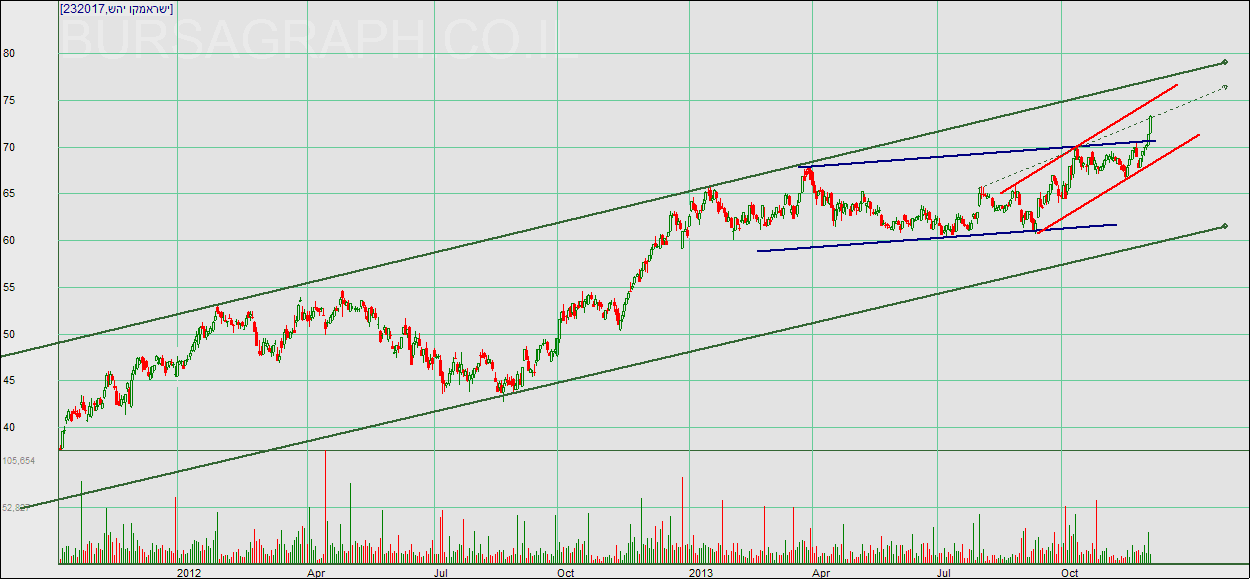1250x579 pixels.
Task: Select the lower red rising channel line
Action: point(1118,183)
